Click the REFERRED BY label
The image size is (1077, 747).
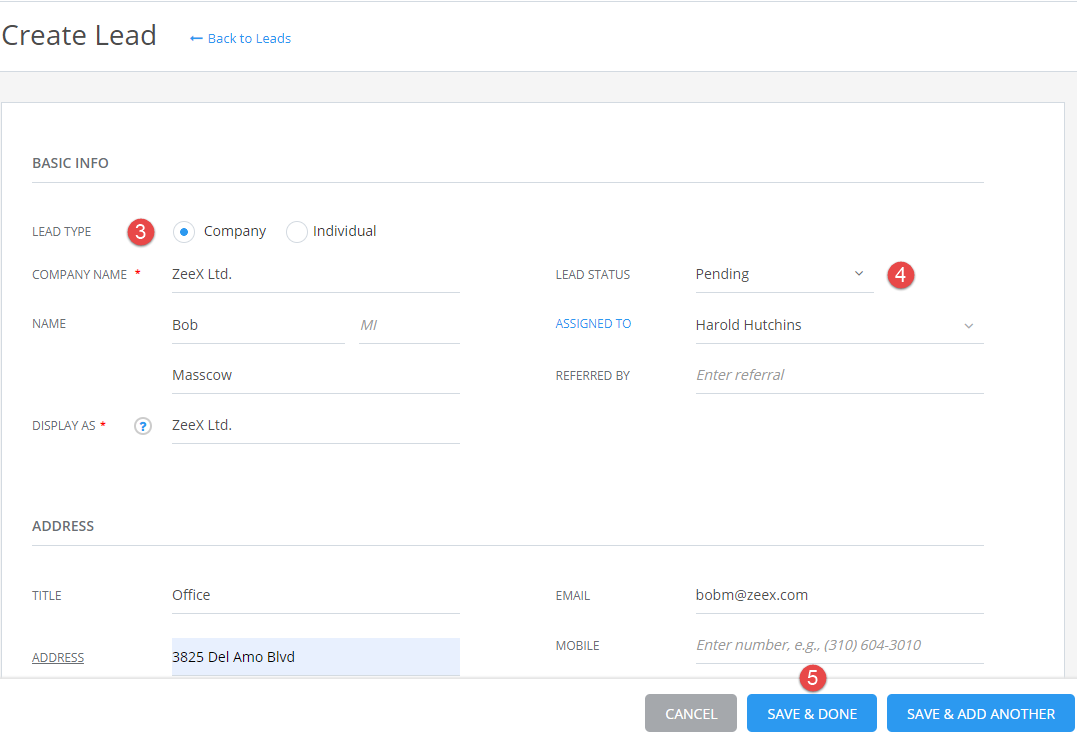(593, 376)
